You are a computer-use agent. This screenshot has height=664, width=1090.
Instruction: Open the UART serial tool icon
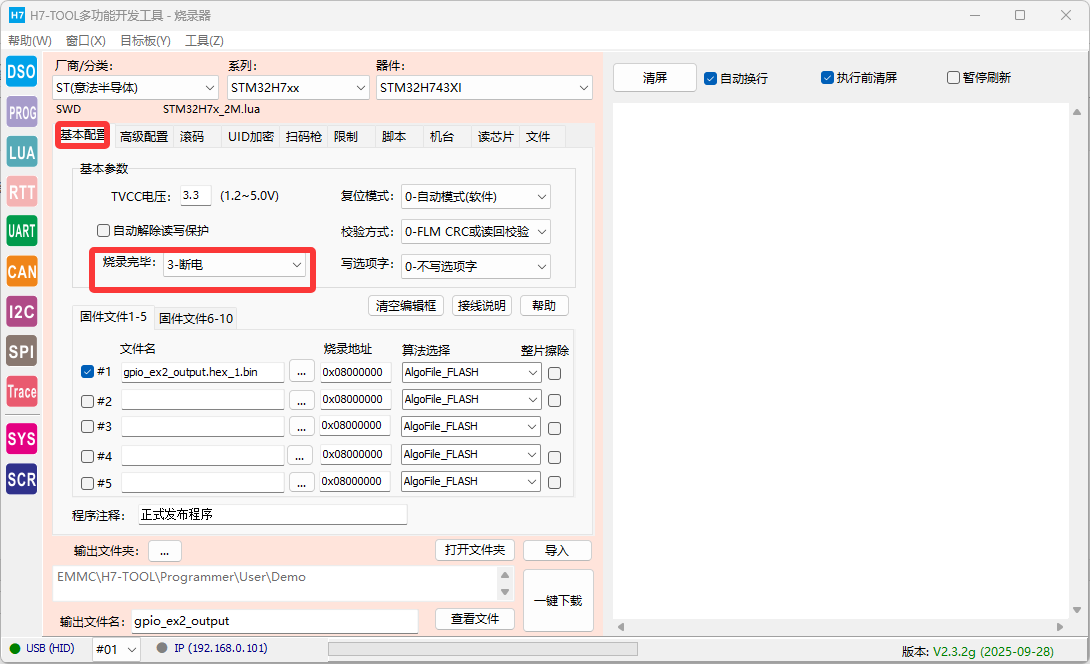(21, 231)
